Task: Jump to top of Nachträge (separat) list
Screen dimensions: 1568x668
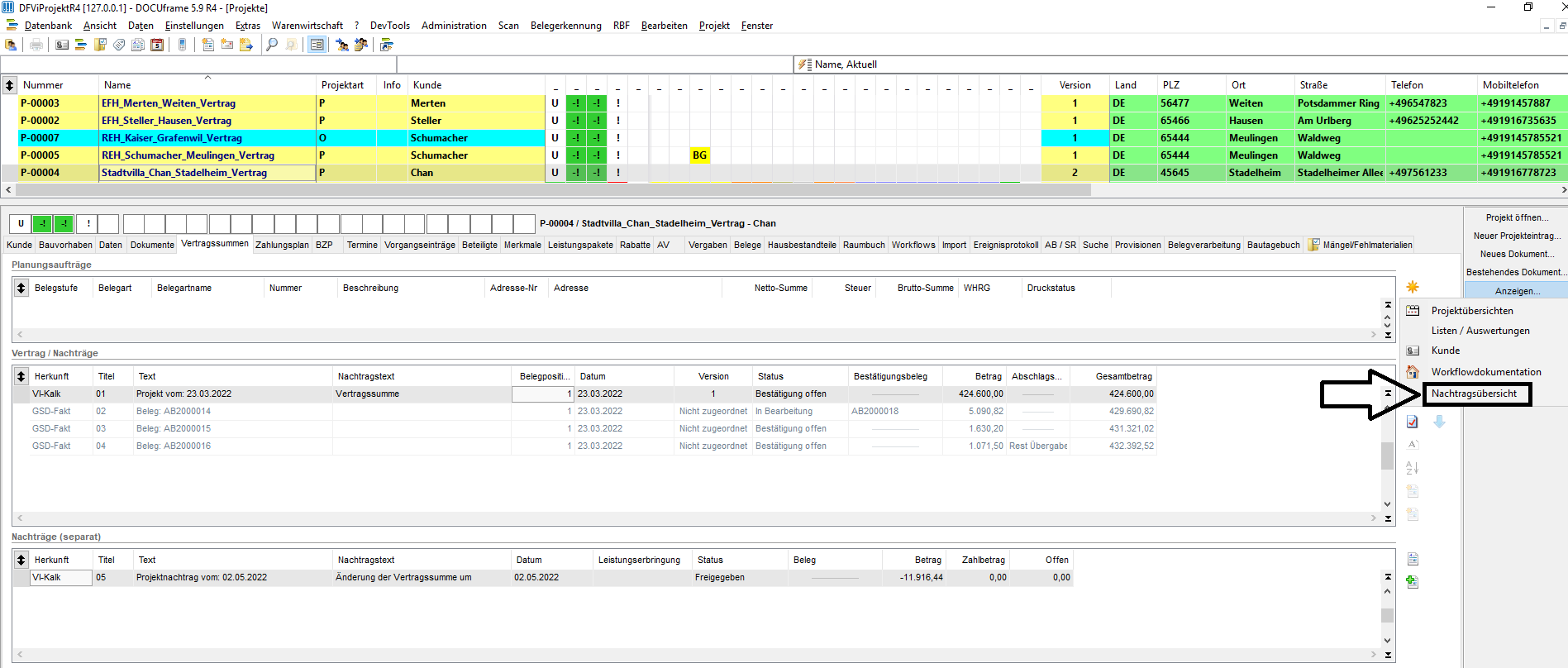Action: [1388, 576]
